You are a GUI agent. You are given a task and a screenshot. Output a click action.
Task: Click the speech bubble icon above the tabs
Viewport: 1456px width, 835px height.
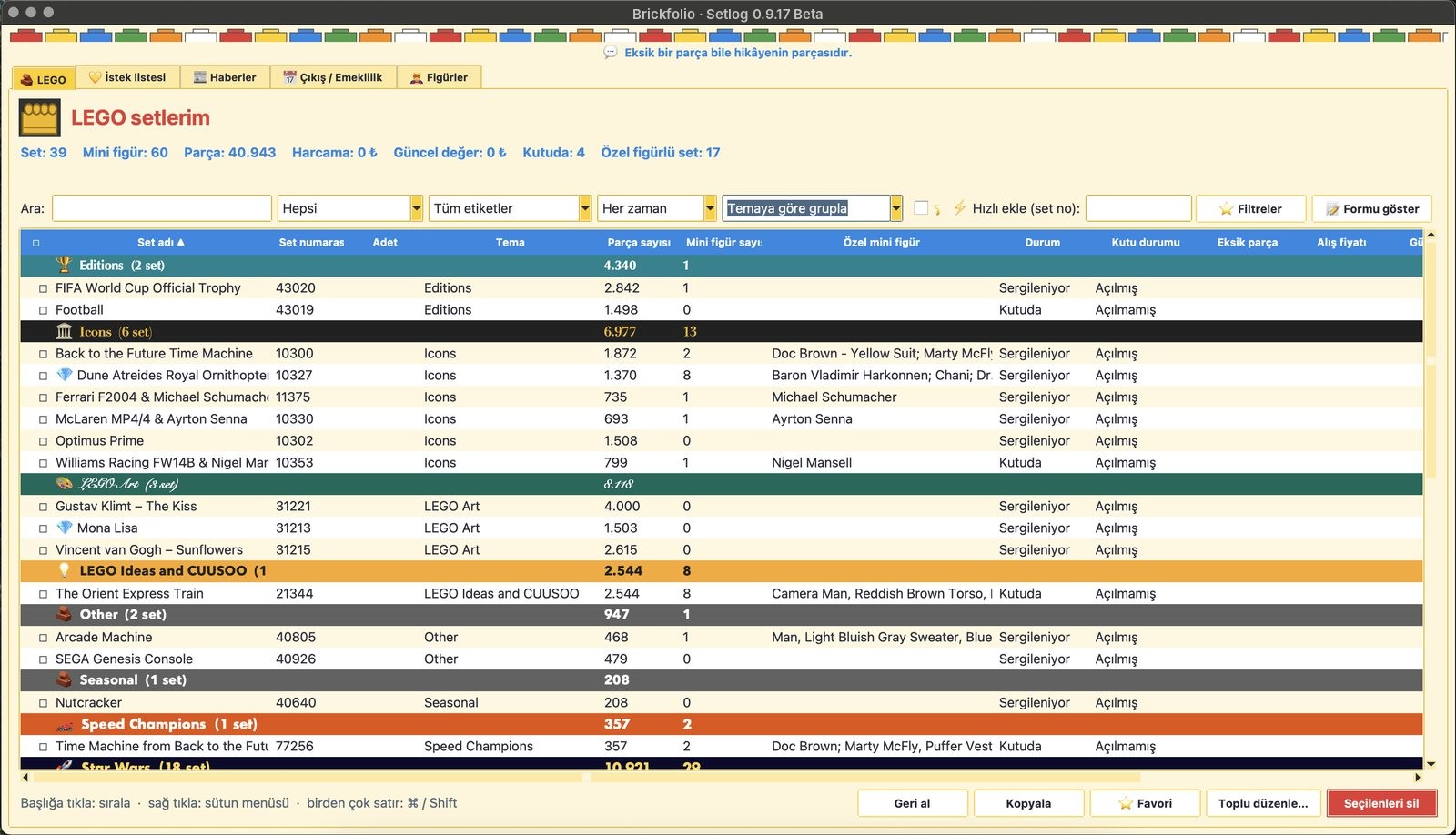[611, 53]
